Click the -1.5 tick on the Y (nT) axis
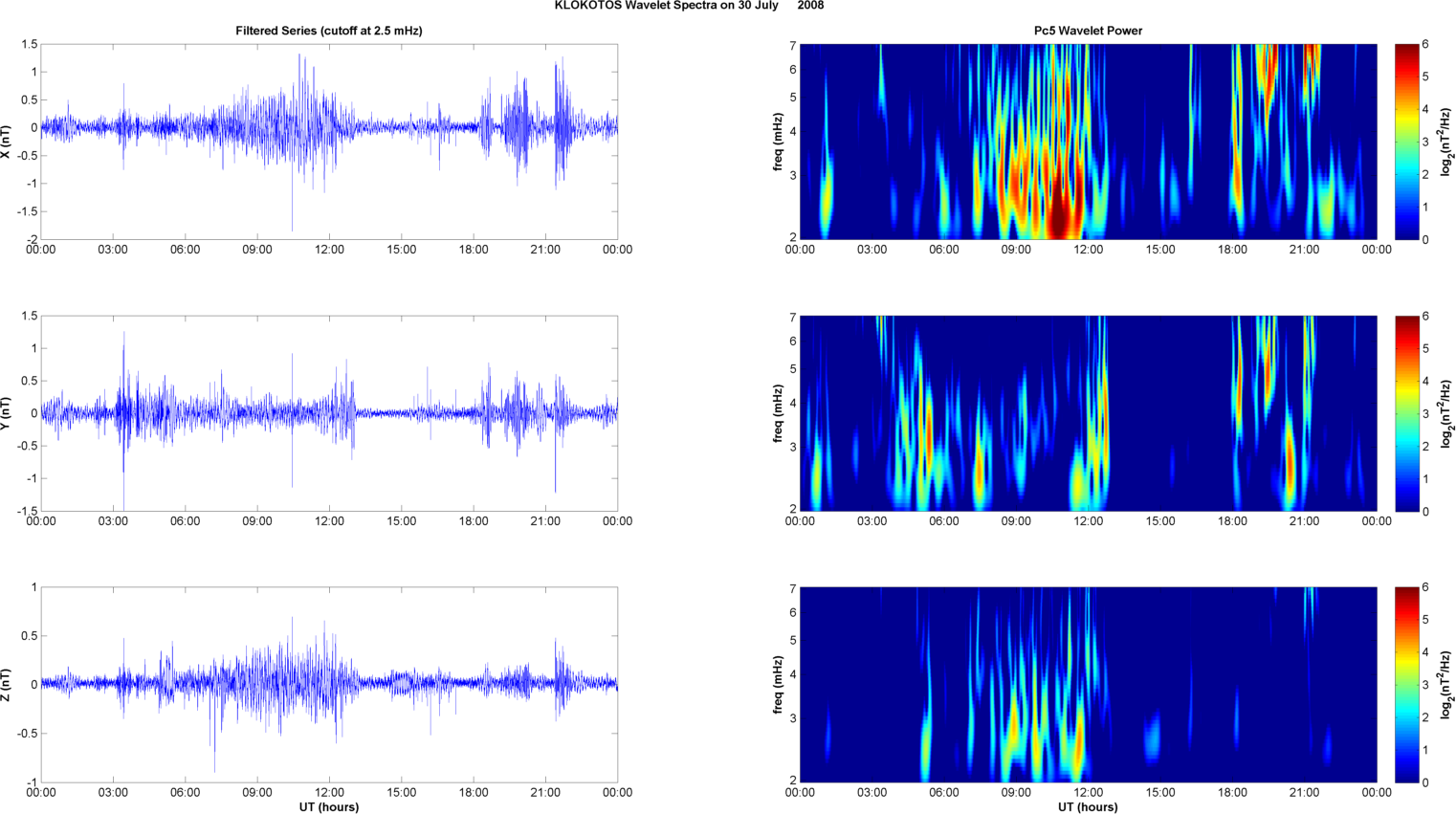 tap(28, 511)
